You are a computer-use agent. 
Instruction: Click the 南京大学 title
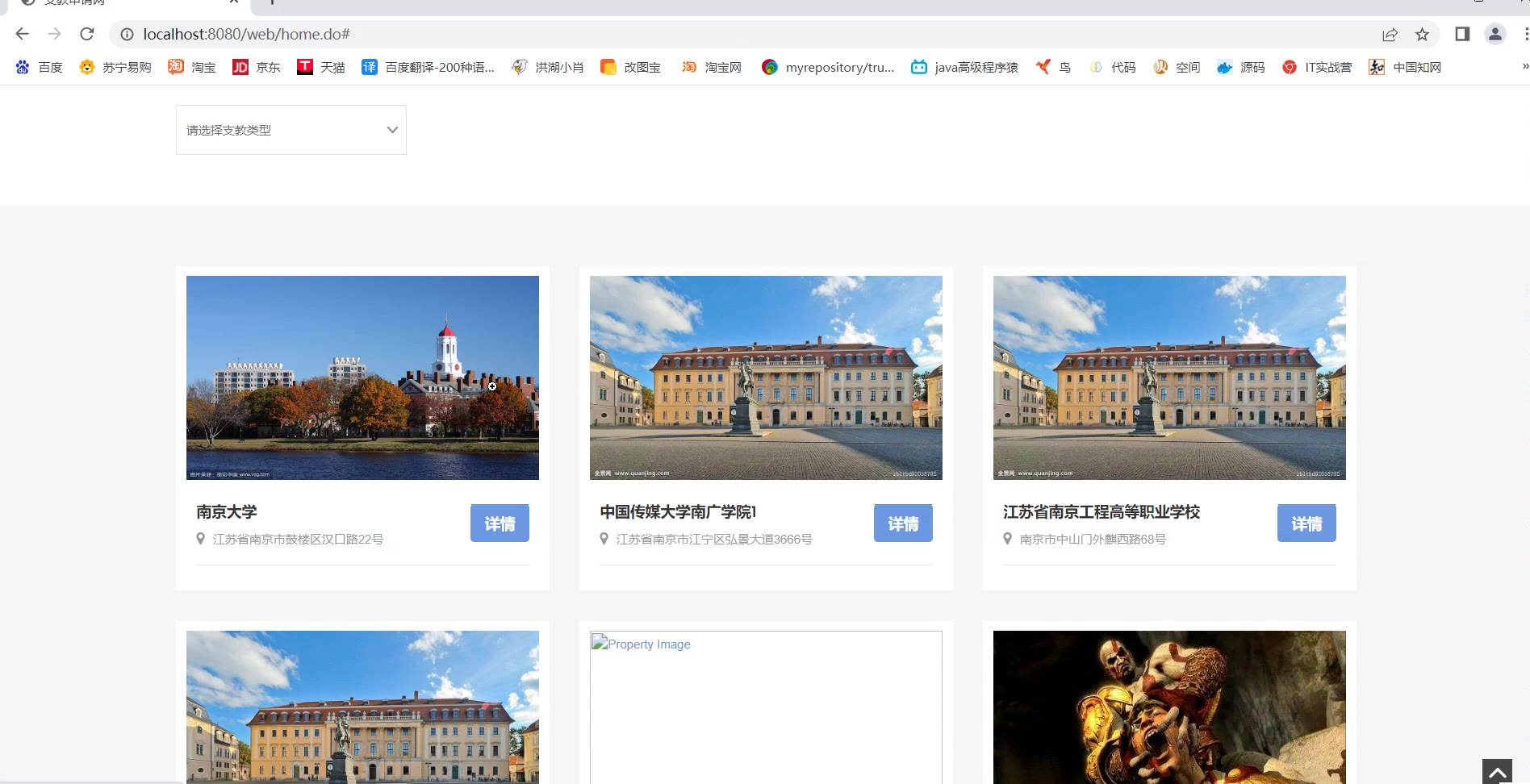pos(227,512)
